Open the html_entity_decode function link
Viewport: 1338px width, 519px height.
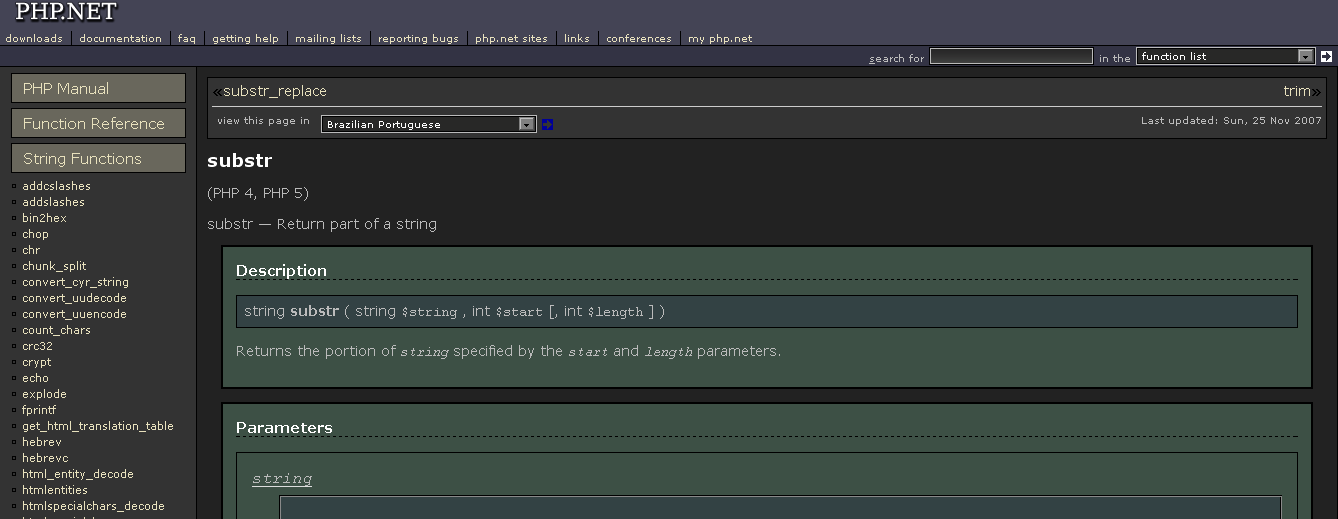[x=77, y=474]
